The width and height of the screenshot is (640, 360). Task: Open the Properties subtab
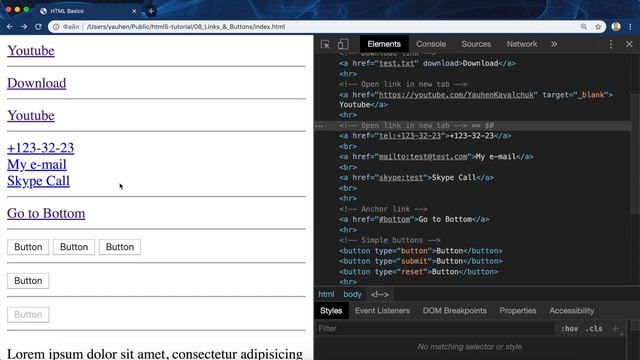pyautogui.click(x=518, y=311)
